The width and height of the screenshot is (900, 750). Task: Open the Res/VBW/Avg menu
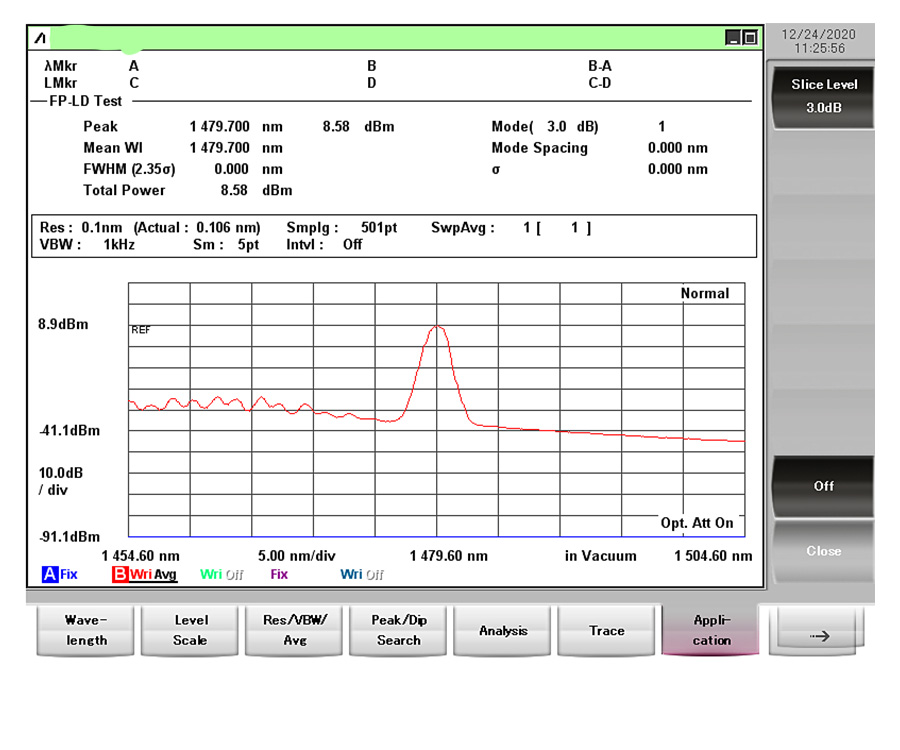click(x=295, y=631)
